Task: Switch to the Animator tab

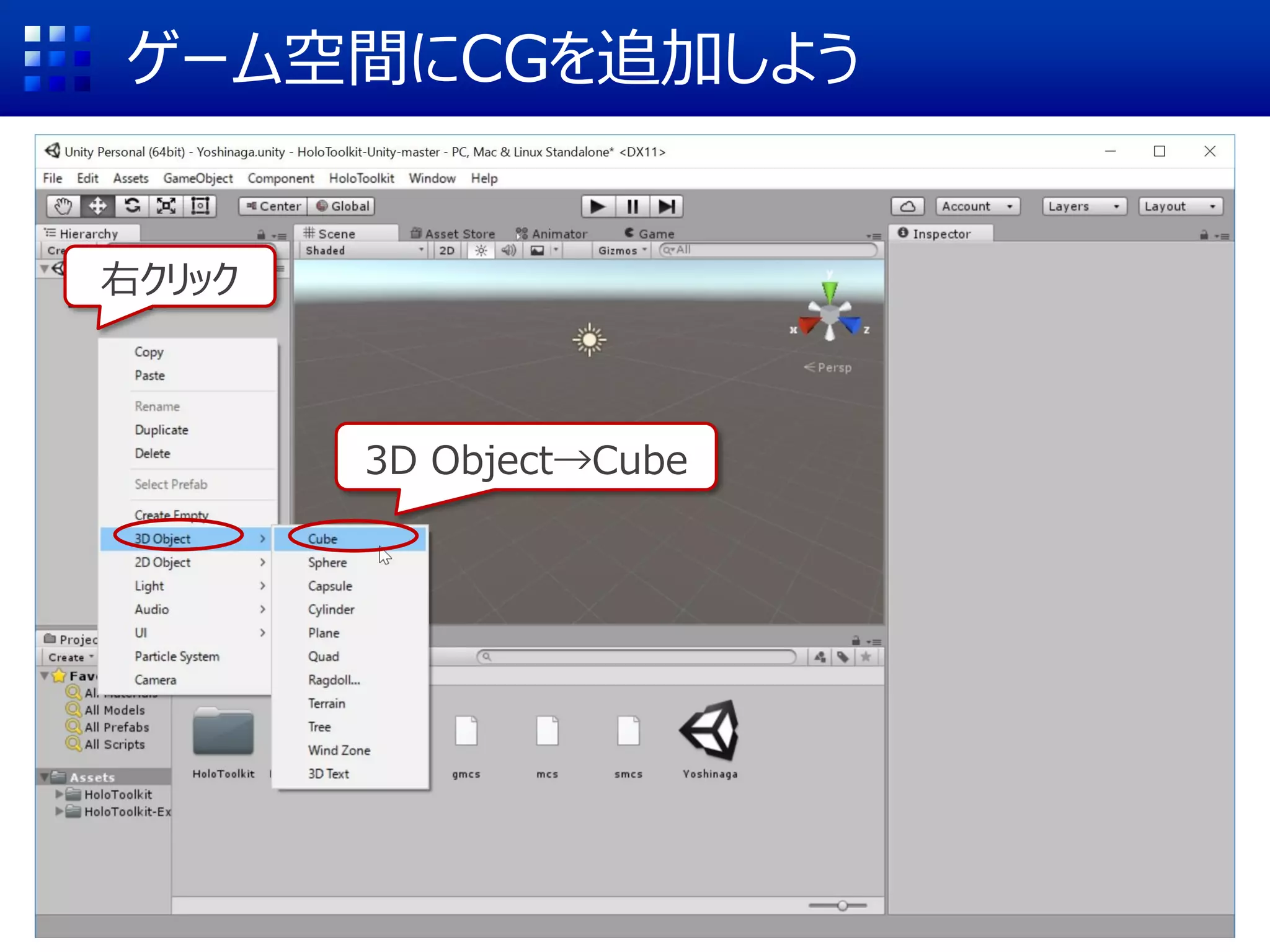Action: (x=551, y=234)
